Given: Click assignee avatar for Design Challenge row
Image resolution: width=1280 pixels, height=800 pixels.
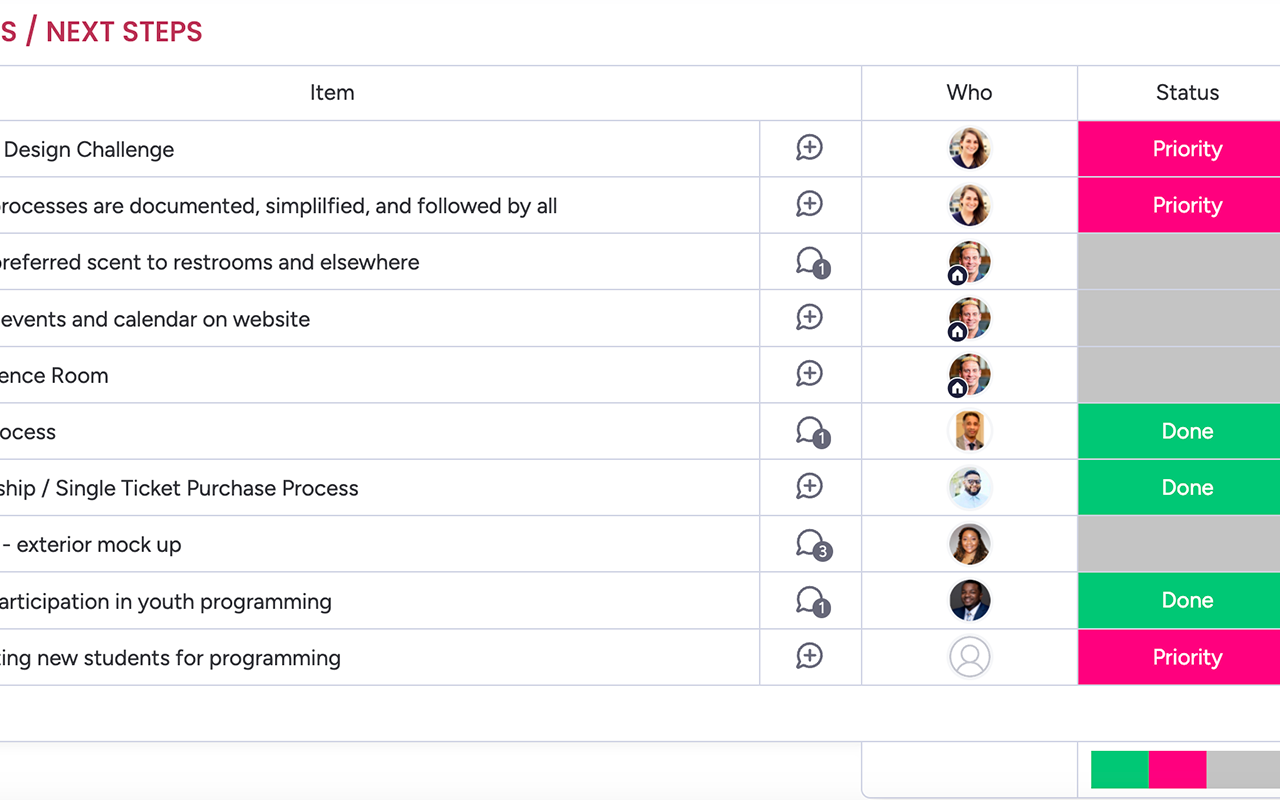Looking at the screenshot, I should [x=969, y=148].
